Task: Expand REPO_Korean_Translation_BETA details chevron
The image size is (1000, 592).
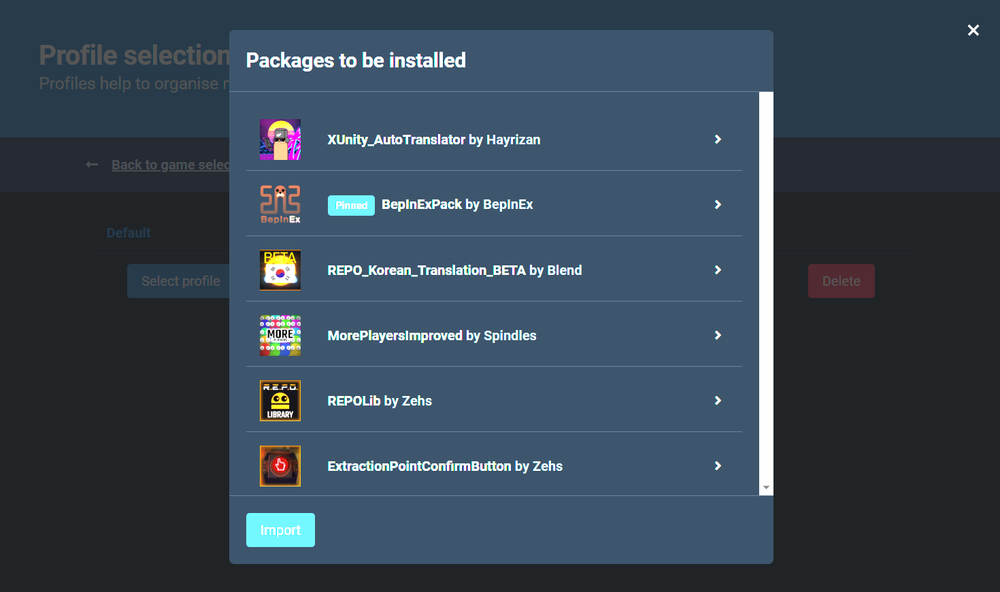Action: pos(718,270)
